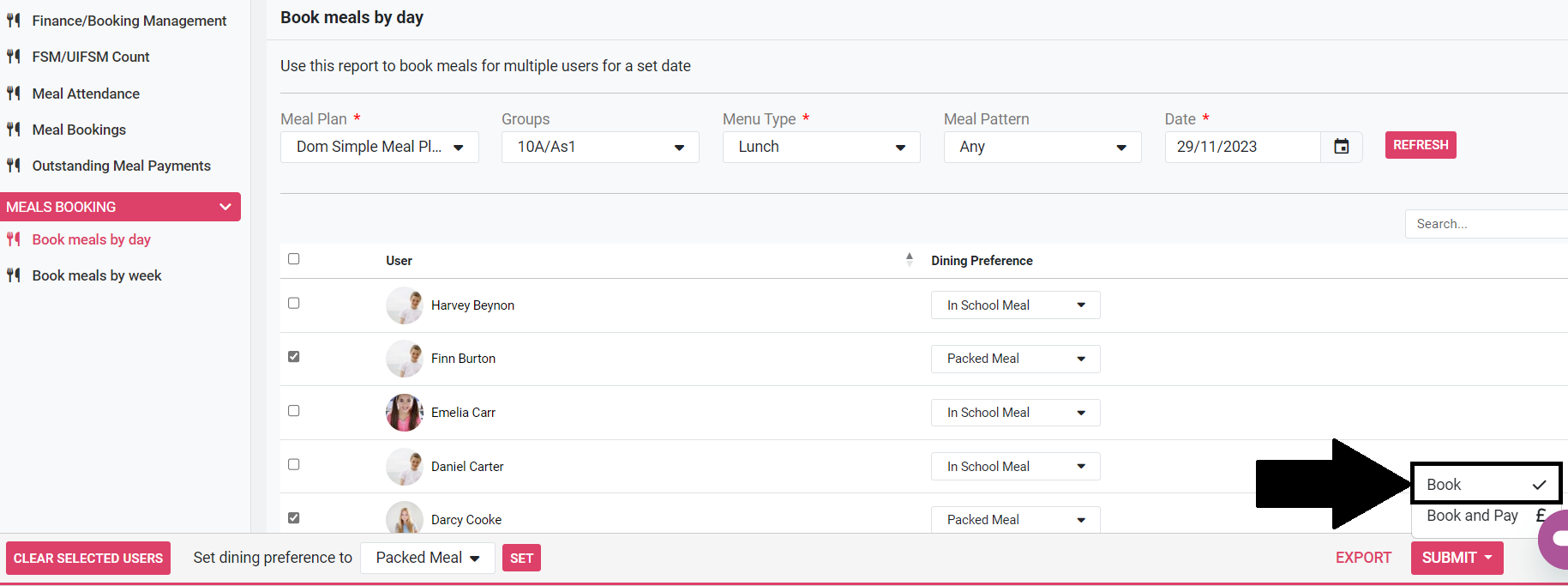The width and height of the screenshot is (1568, 586).
Task: Click the fork icon beside Outstanding Meal Payments
Action: [x=14, y=166]
